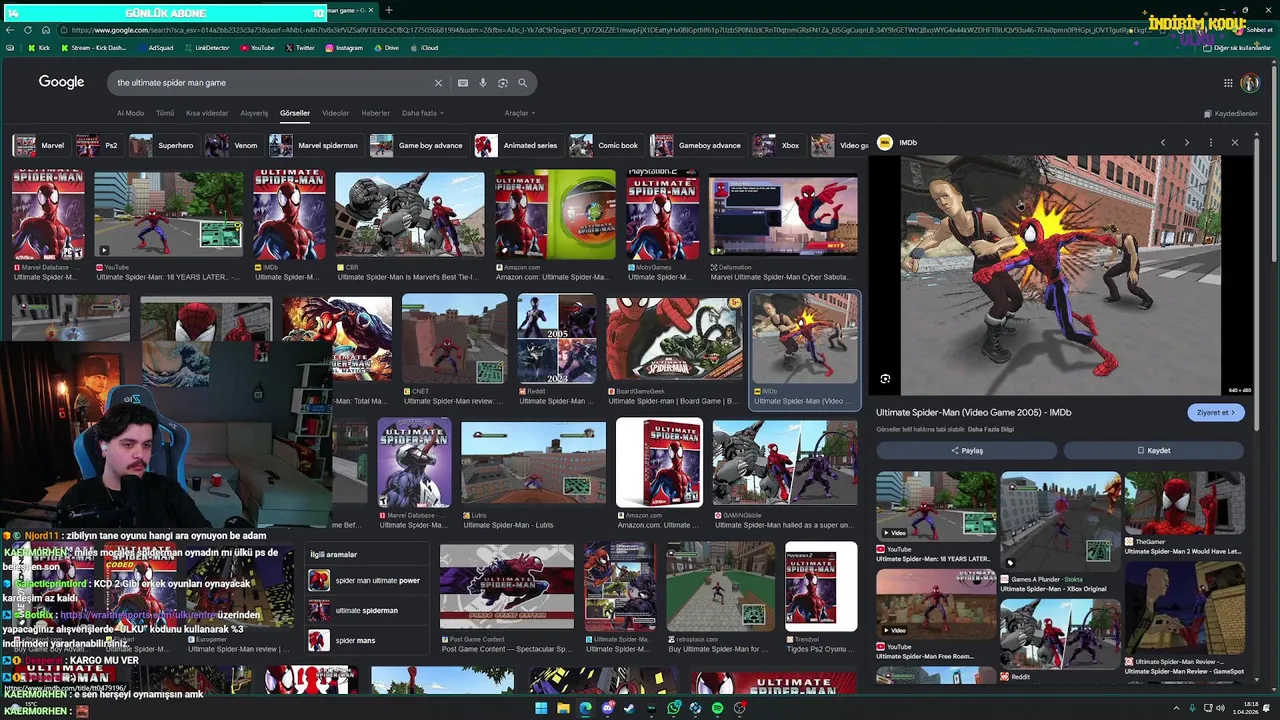Switch to the Haberler tab
The width and height of the screenshot is (1280, 720).
(376, 113)
